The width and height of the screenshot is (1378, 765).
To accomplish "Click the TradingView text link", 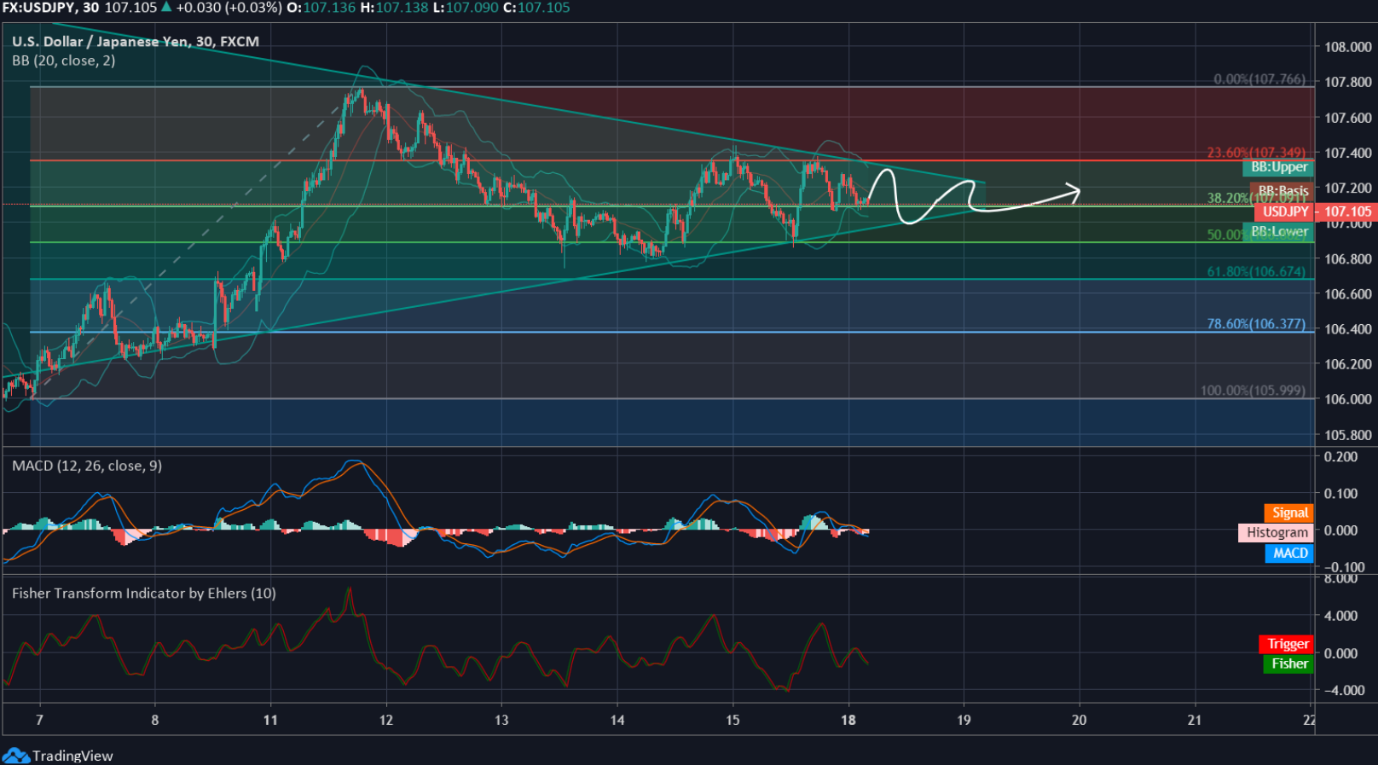I will (72, 756).
